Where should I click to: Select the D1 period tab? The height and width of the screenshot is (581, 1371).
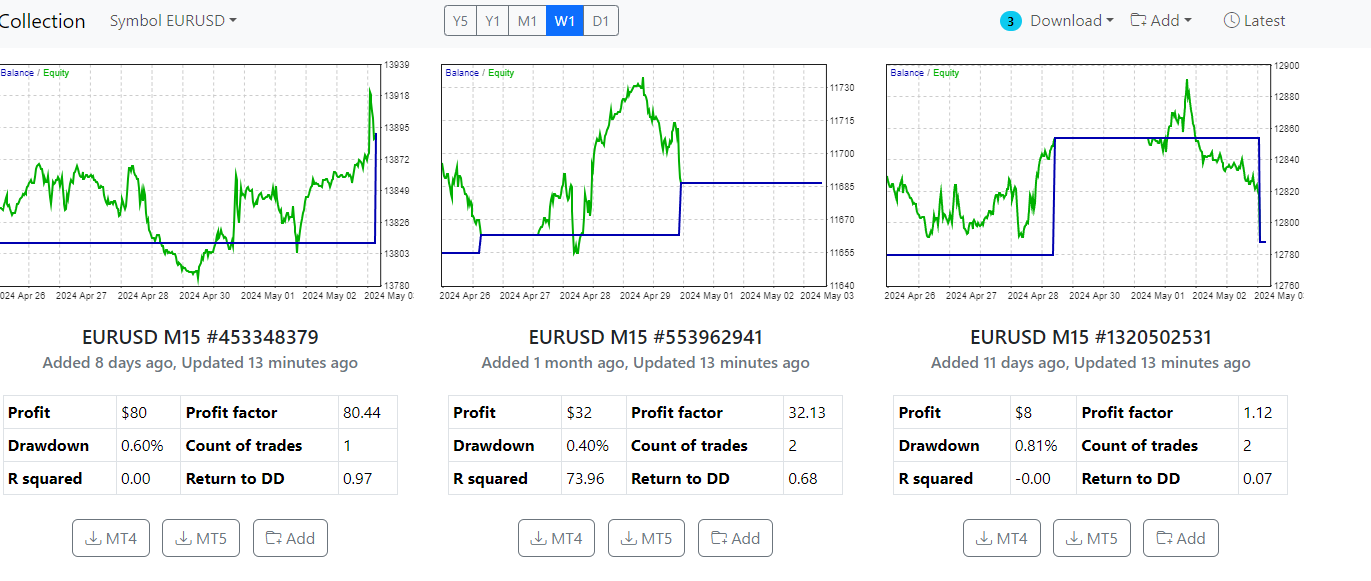(601, 21)
